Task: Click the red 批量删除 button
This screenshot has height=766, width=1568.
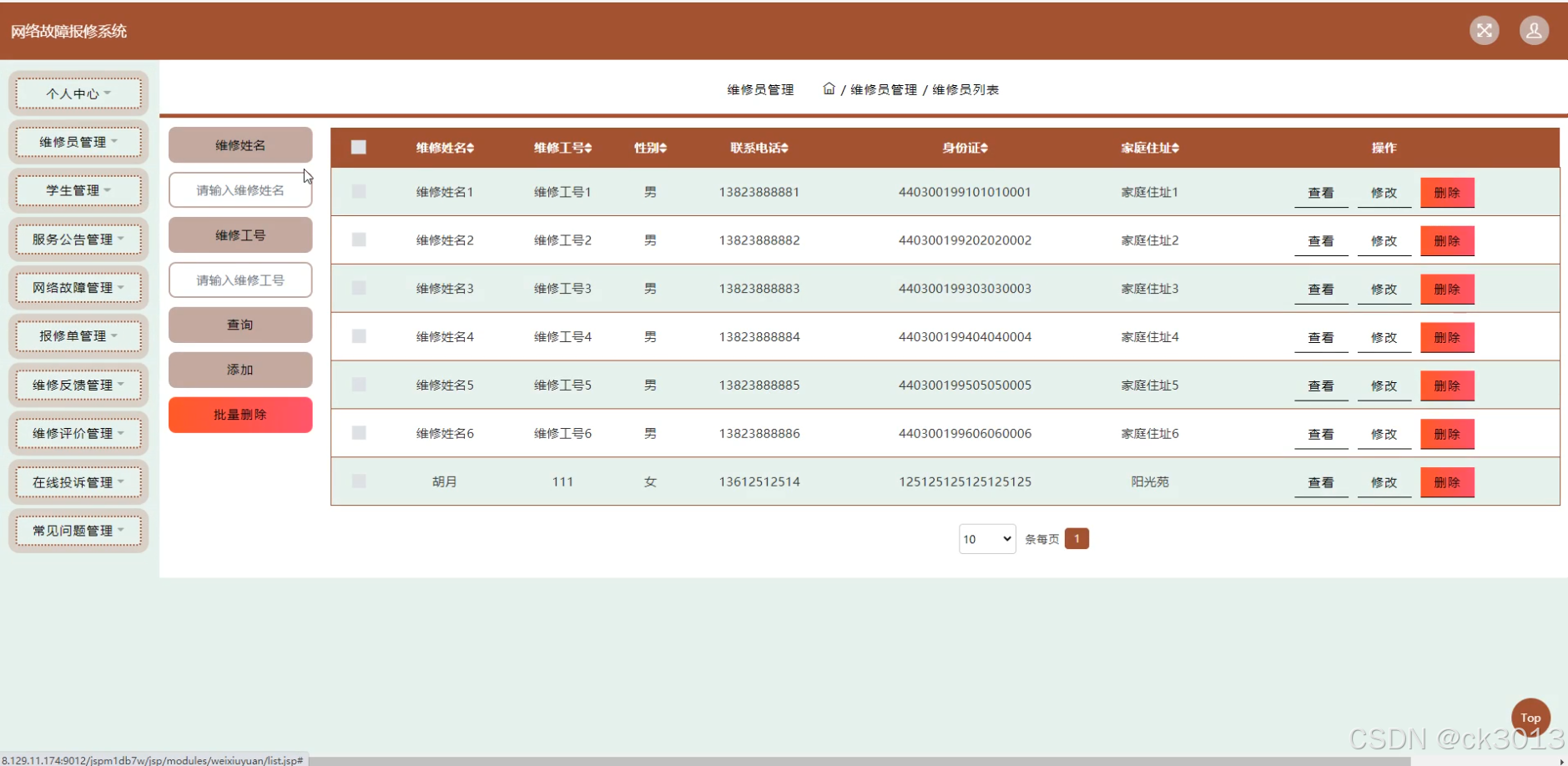Action: 239,415
